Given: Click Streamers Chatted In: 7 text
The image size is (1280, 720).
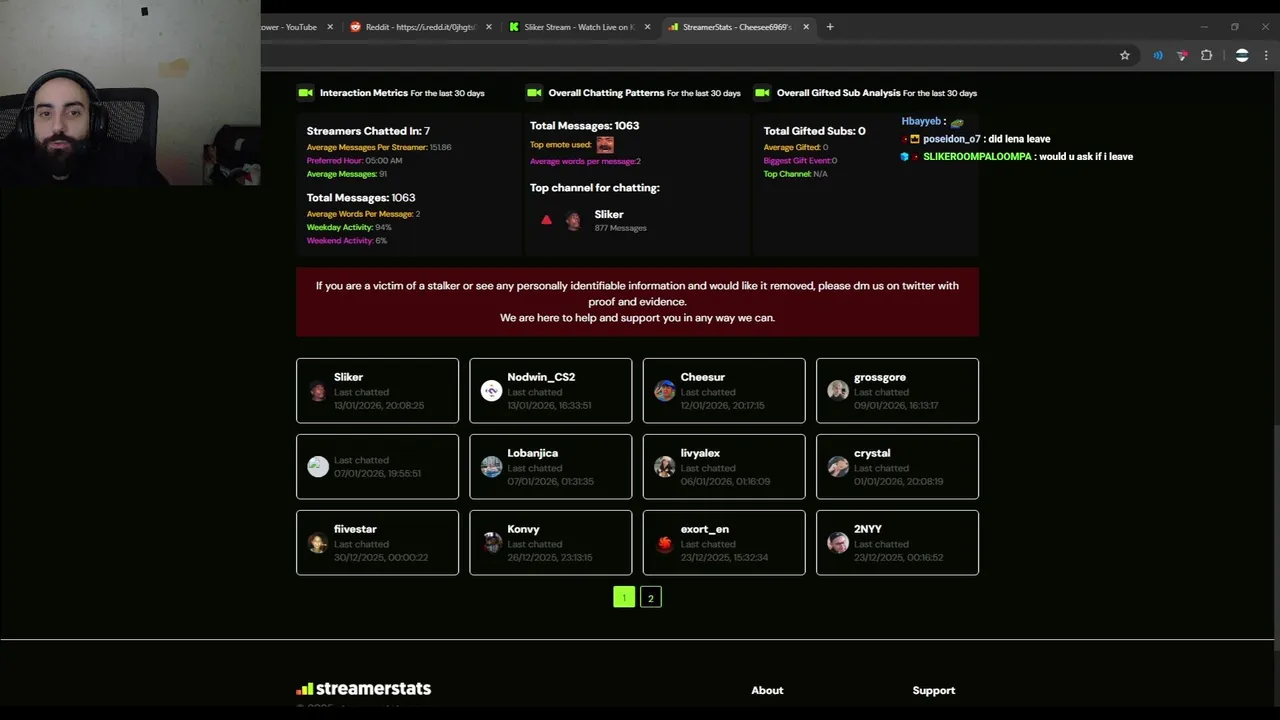Looking at the screenshot, I should coord(368,131).
